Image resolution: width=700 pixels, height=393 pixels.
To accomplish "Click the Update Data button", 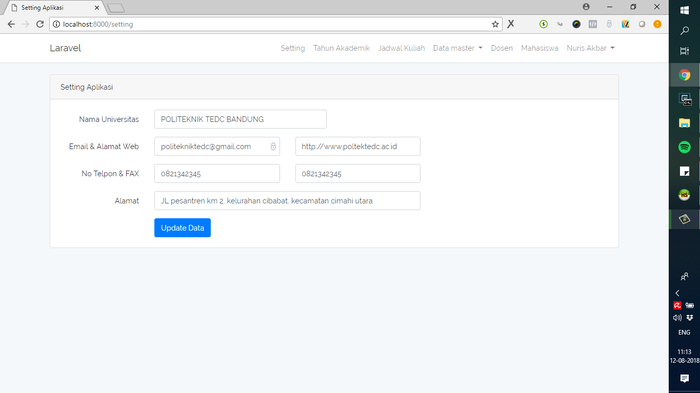I will [182, 228].
